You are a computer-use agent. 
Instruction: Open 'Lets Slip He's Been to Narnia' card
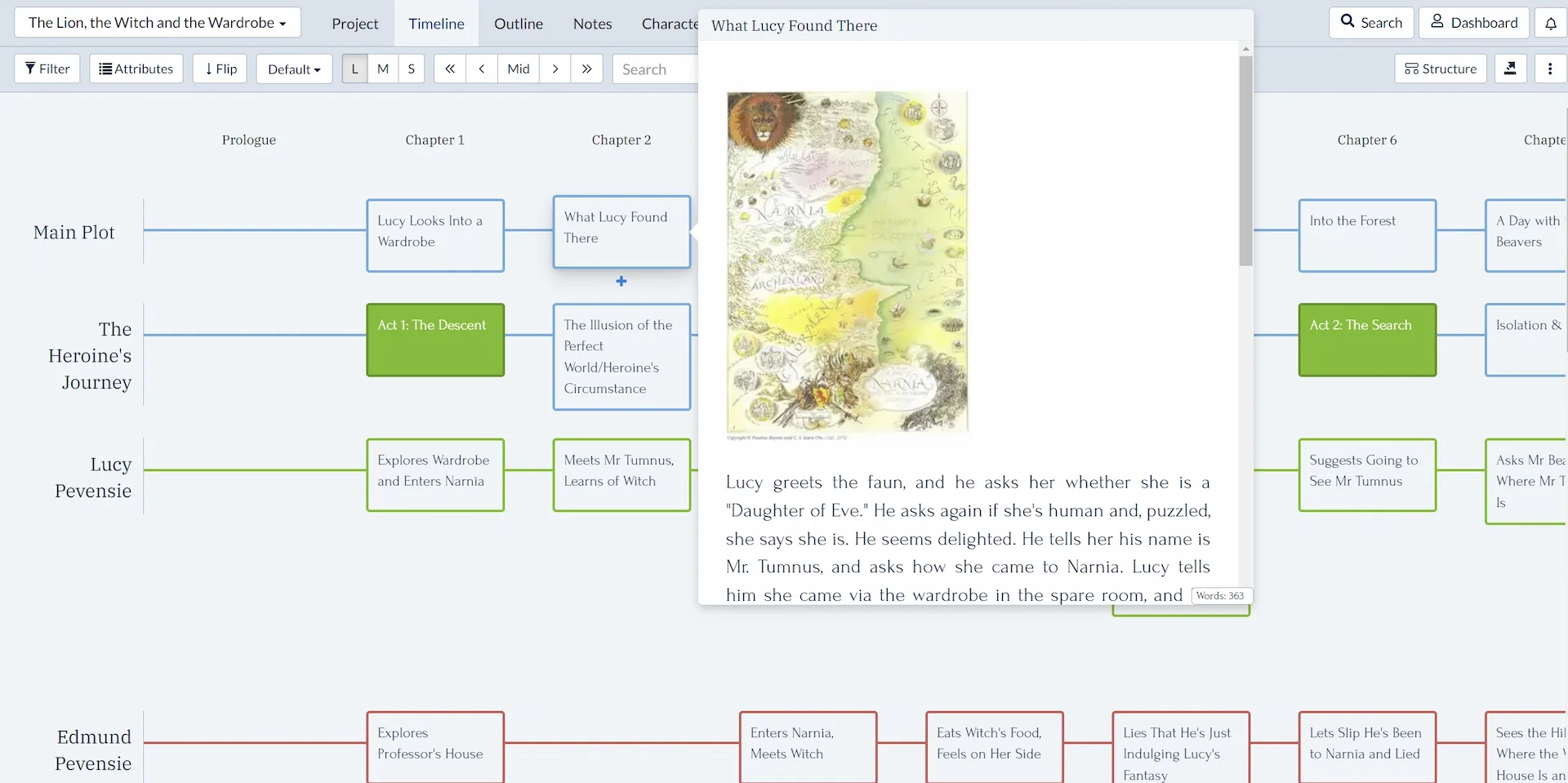(x=1367, y=747)
